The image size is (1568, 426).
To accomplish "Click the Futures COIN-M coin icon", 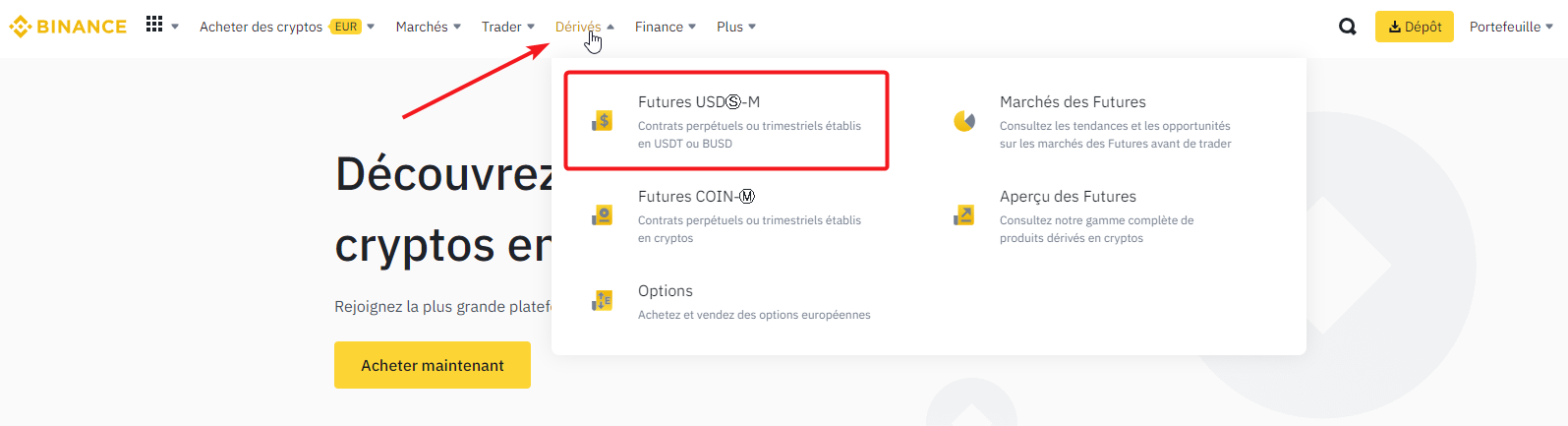I will (x=603, y=215).
